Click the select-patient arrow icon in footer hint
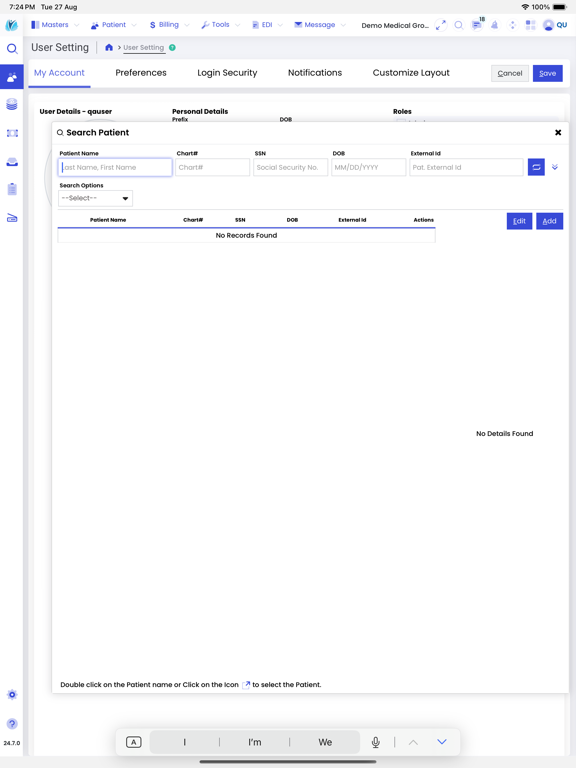The image size is (576, 768). pyautogui.click(x=246, y=685)
